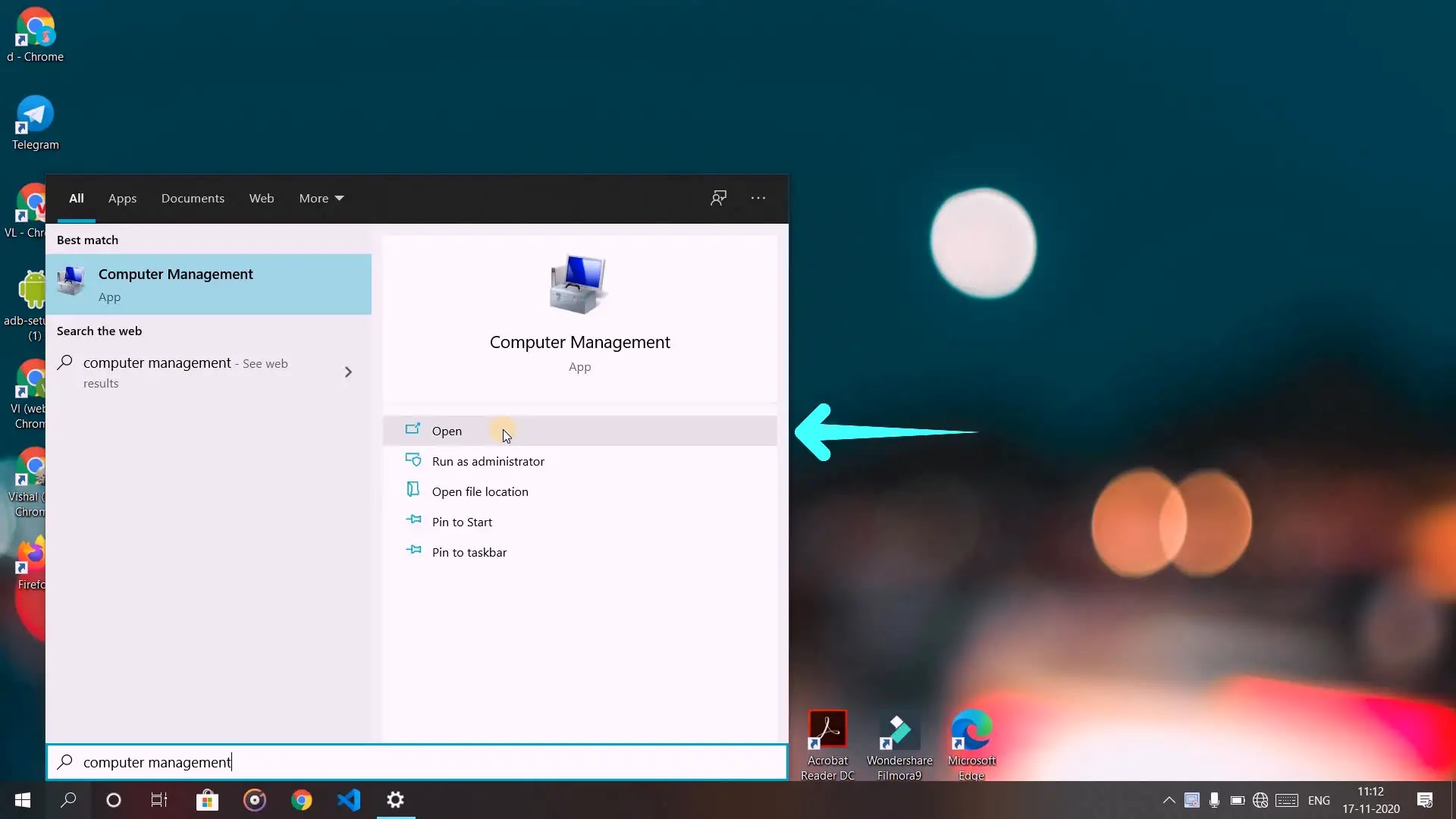Screen dimensions: 1456x819
Task: Select Open file location
Action: pyautogui.click(x=479, y=491)
